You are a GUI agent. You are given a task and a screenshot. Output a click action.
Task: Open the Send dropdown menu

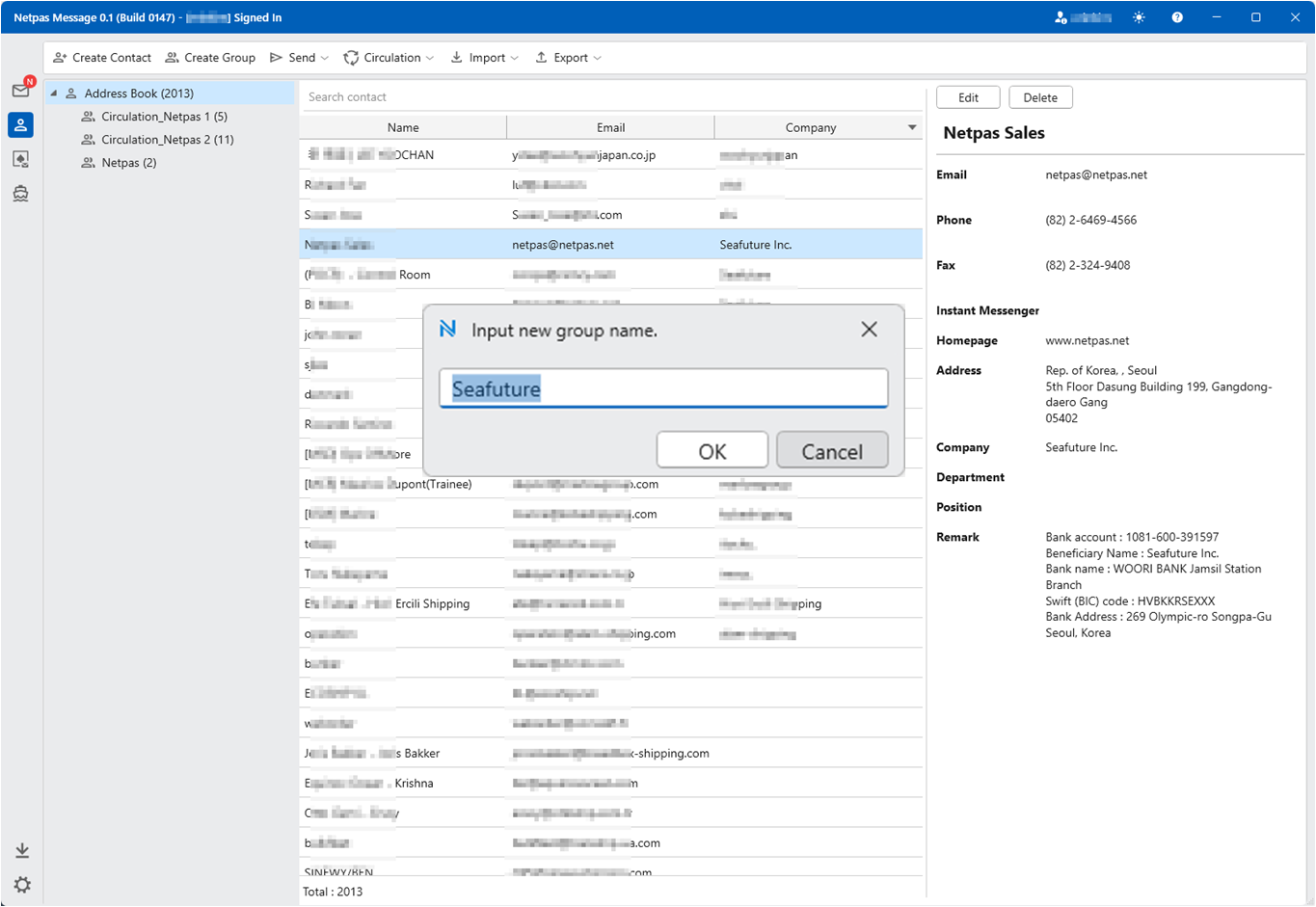[x=299, y=58]
